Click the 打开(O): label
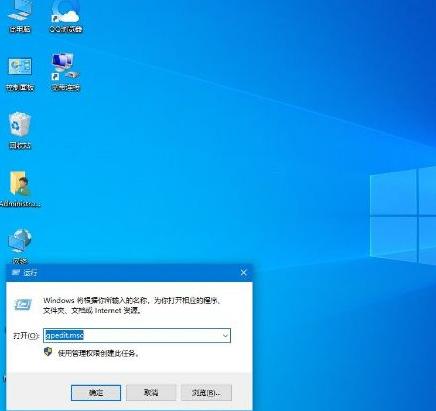 [26, 335]
